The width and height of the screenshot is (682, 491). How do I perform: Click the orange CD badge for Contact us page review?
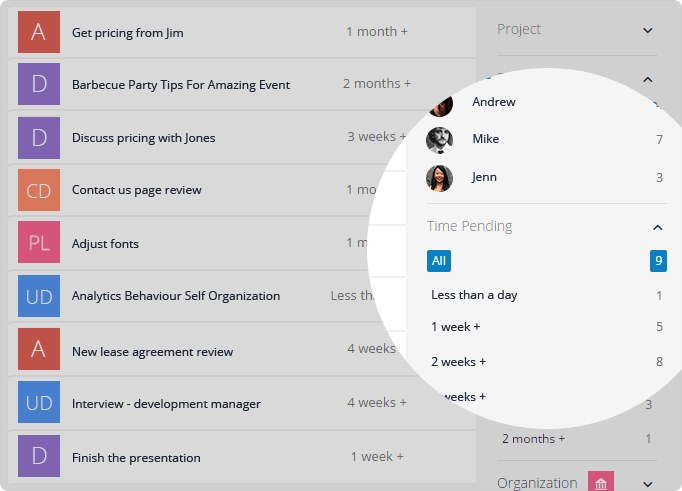(39, 190)
